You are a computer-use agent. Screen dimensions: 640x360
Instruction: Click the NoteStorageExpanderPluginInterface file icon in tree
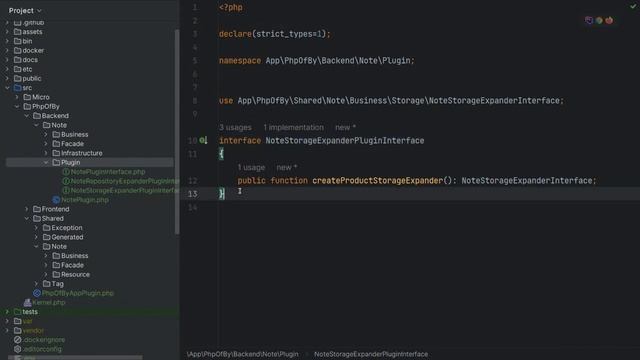66,191
